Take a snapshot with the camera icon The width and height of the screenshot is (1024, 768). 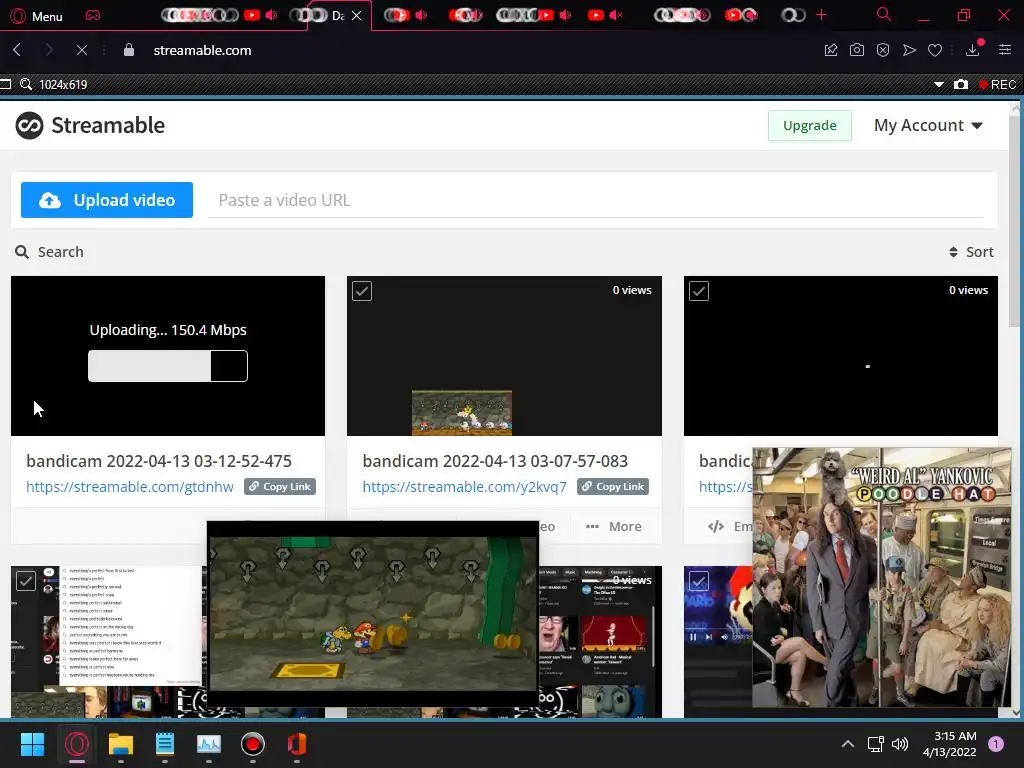(857, 50)
